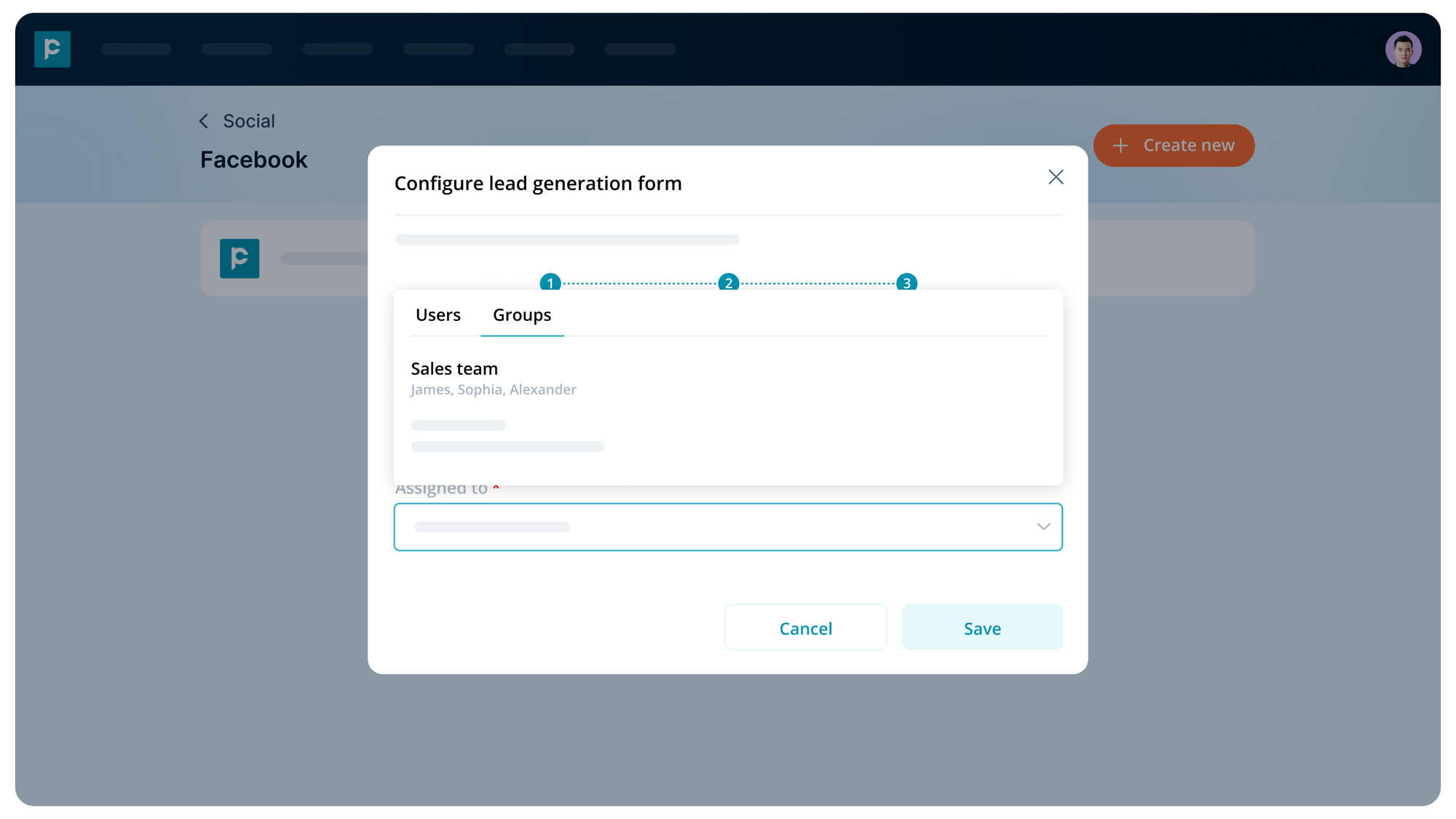Open the user profile avatar
The width and height of the screenshot is (1456, 819).
coord(1402,50)
